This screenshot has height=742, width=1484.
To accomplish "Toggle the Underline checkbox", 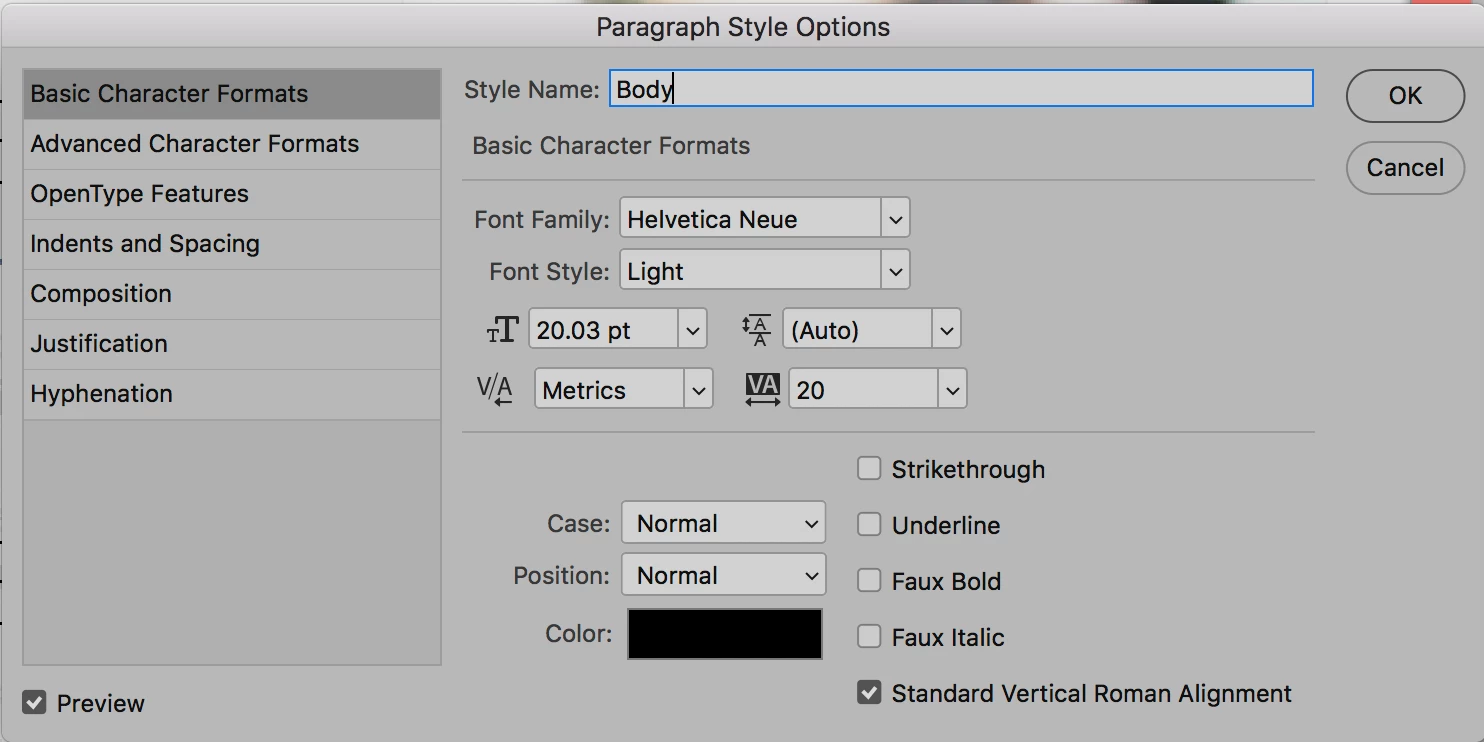I will (869, 525).
